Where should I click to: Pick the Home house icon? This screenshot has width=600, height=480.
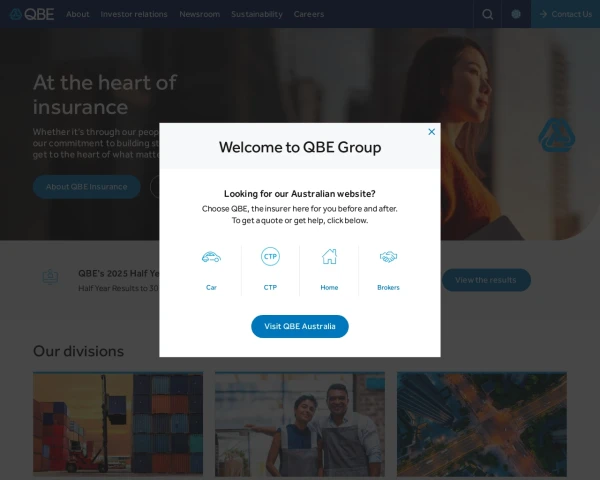329,256
